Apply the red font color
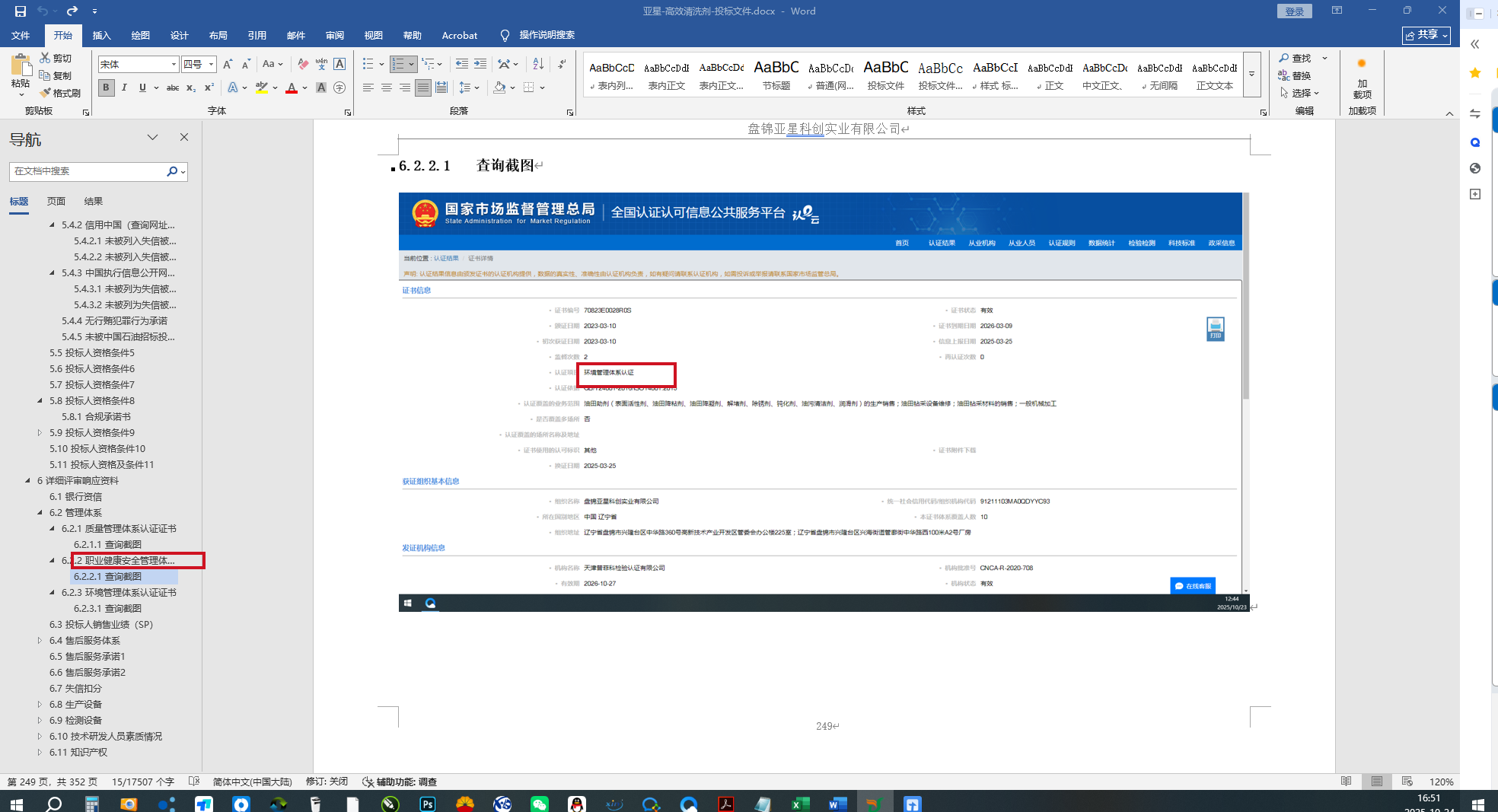Viewport: 1498px width, 812px height. point(292,88)
